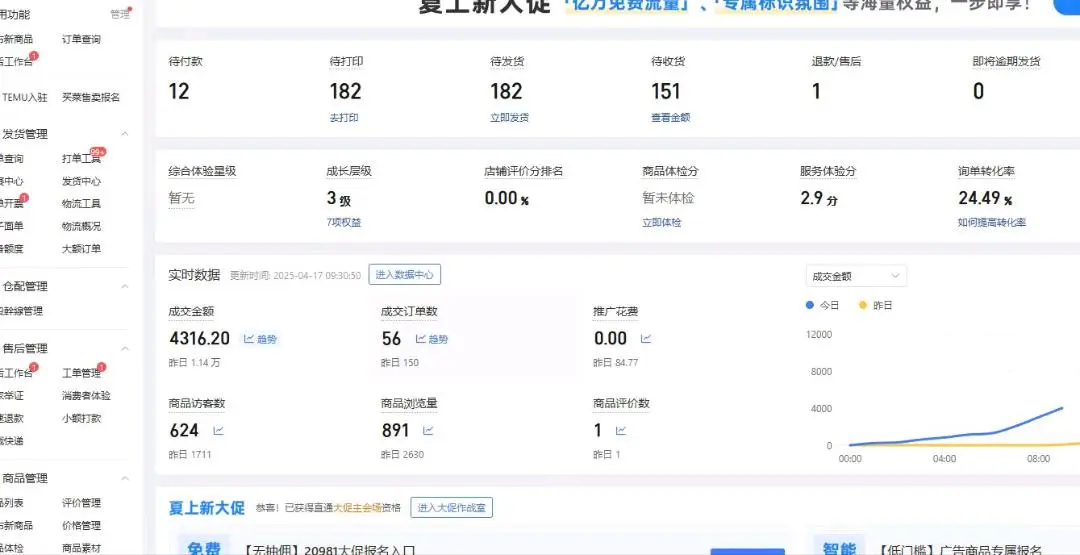
Task: Open TEMU入驻 in the sidebar
Action: tap(25, 98)
